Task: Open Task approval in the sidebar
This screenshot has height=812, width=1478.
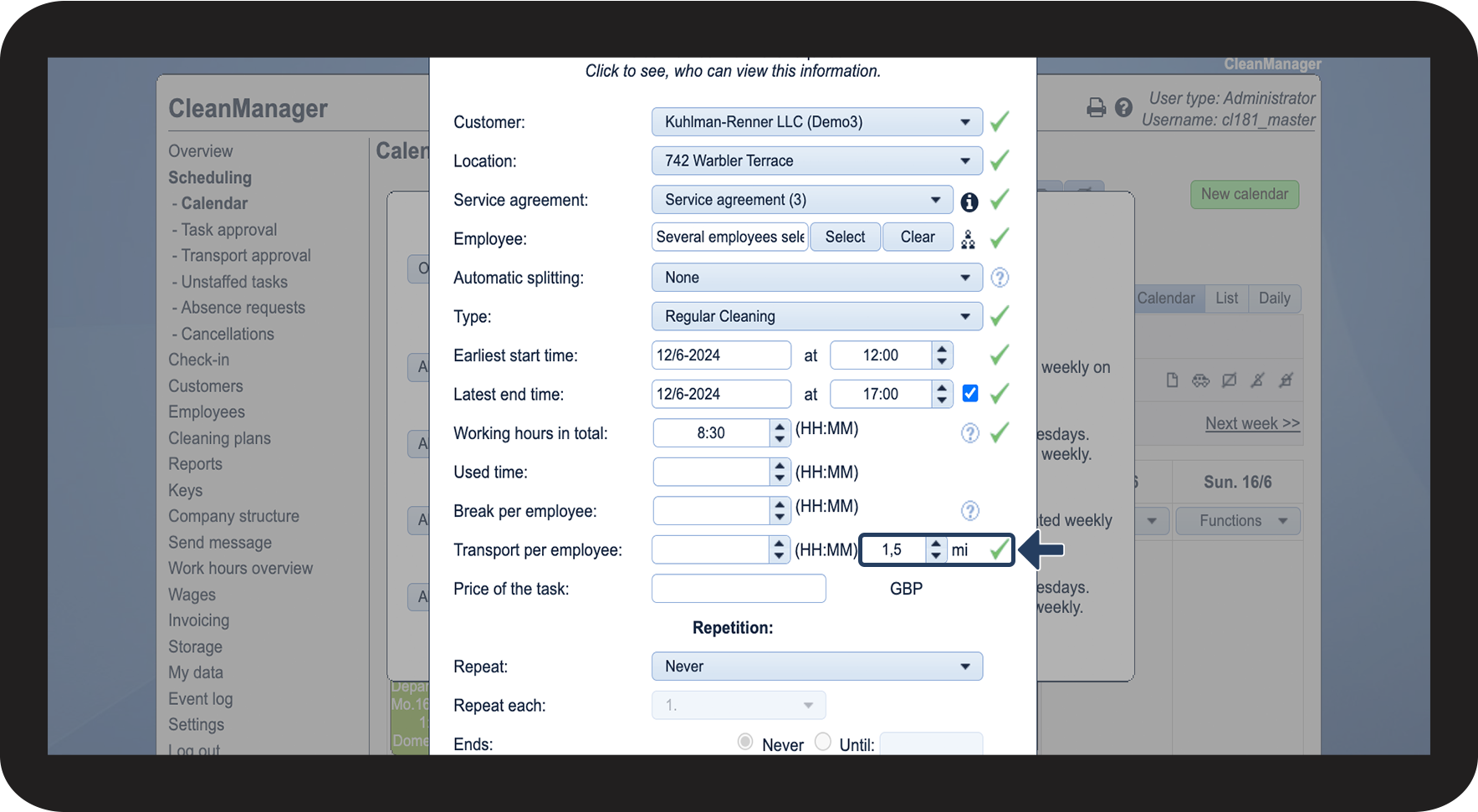Action: (x=229, y=230)
